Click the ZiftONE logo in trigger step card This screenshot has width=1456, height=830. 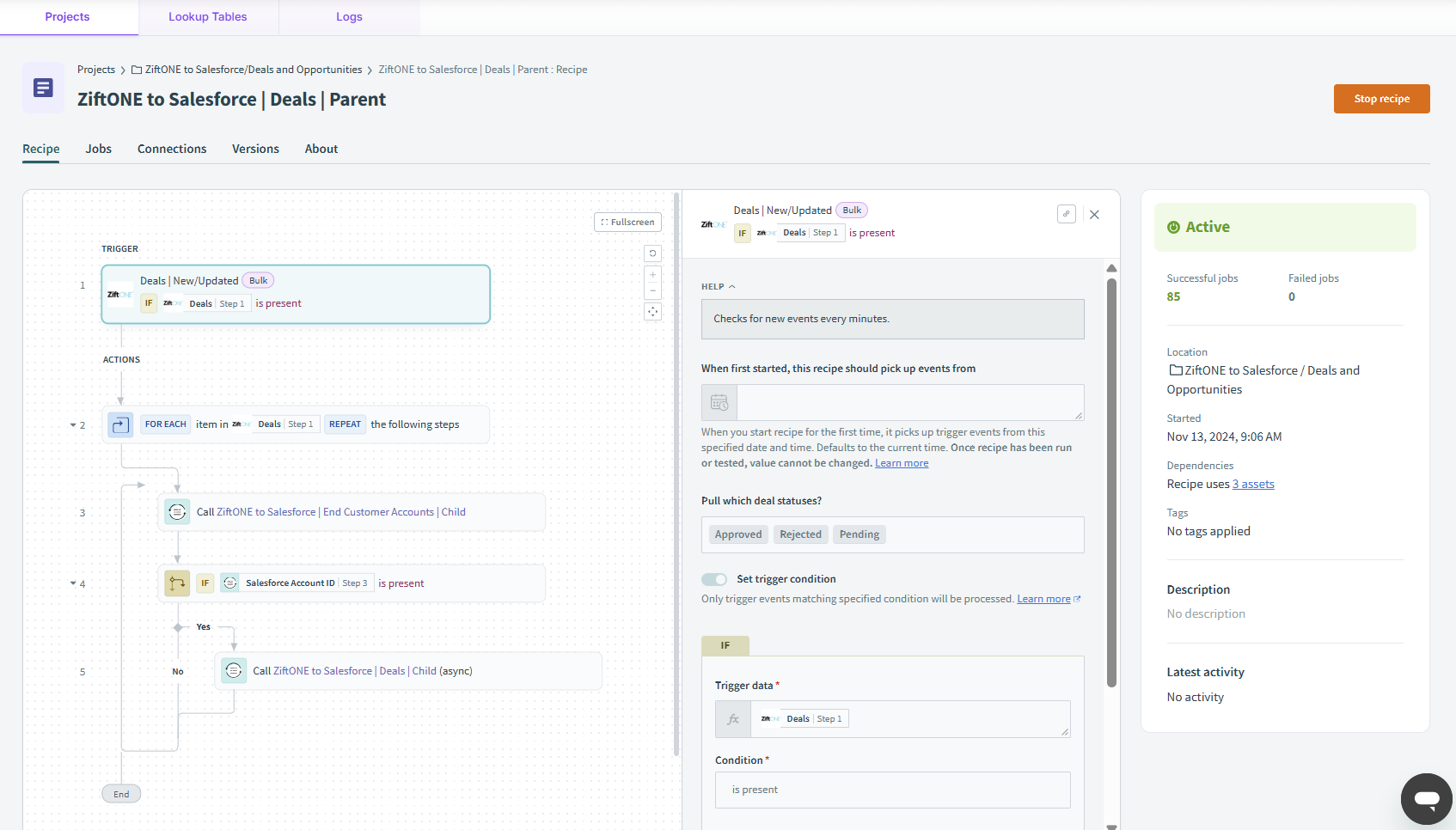pyautogui.click(x=119, y=295)
